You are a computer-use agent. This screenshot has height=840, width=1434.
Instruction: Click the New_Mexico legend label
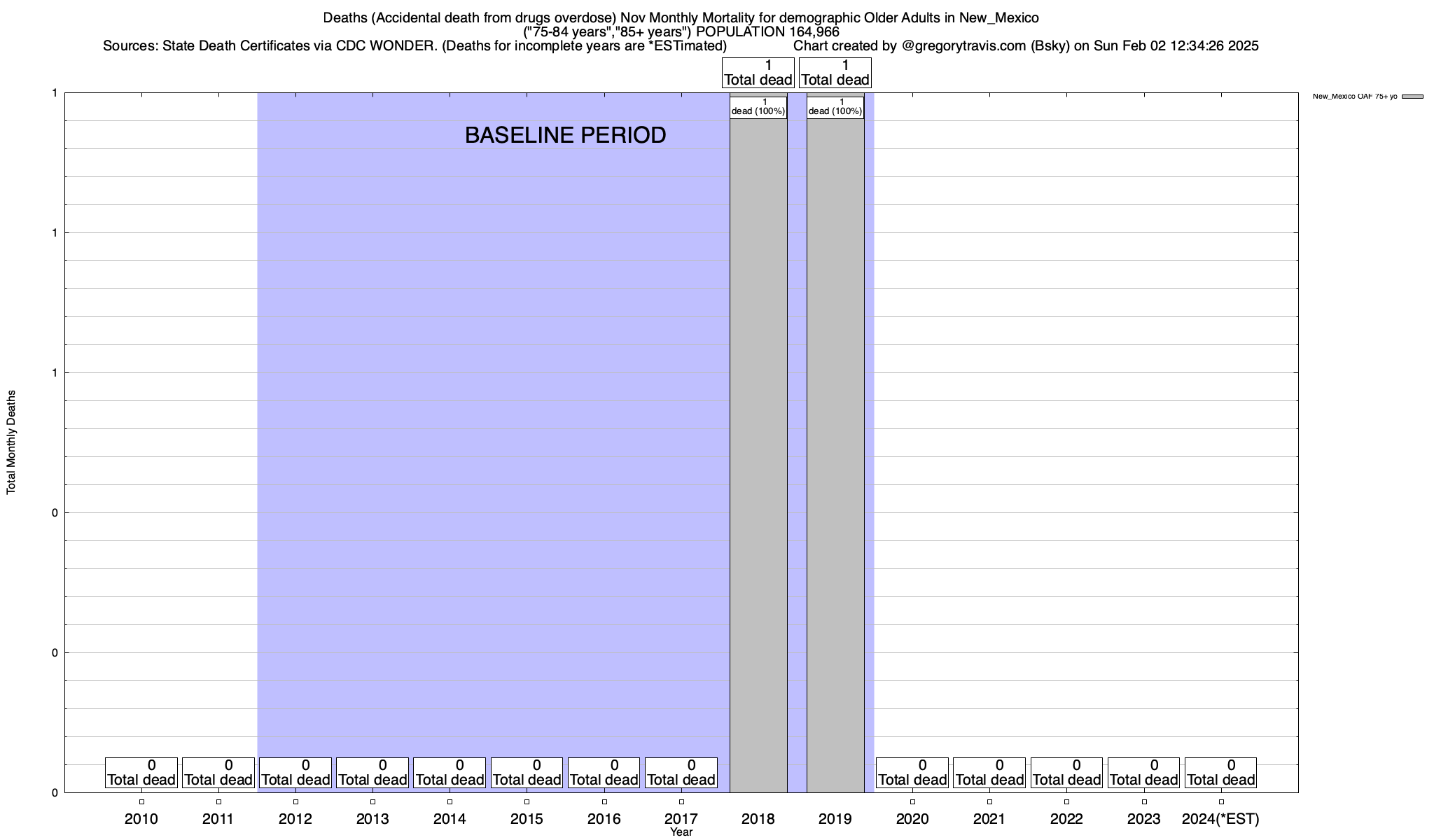click(x=1354, y=97)
